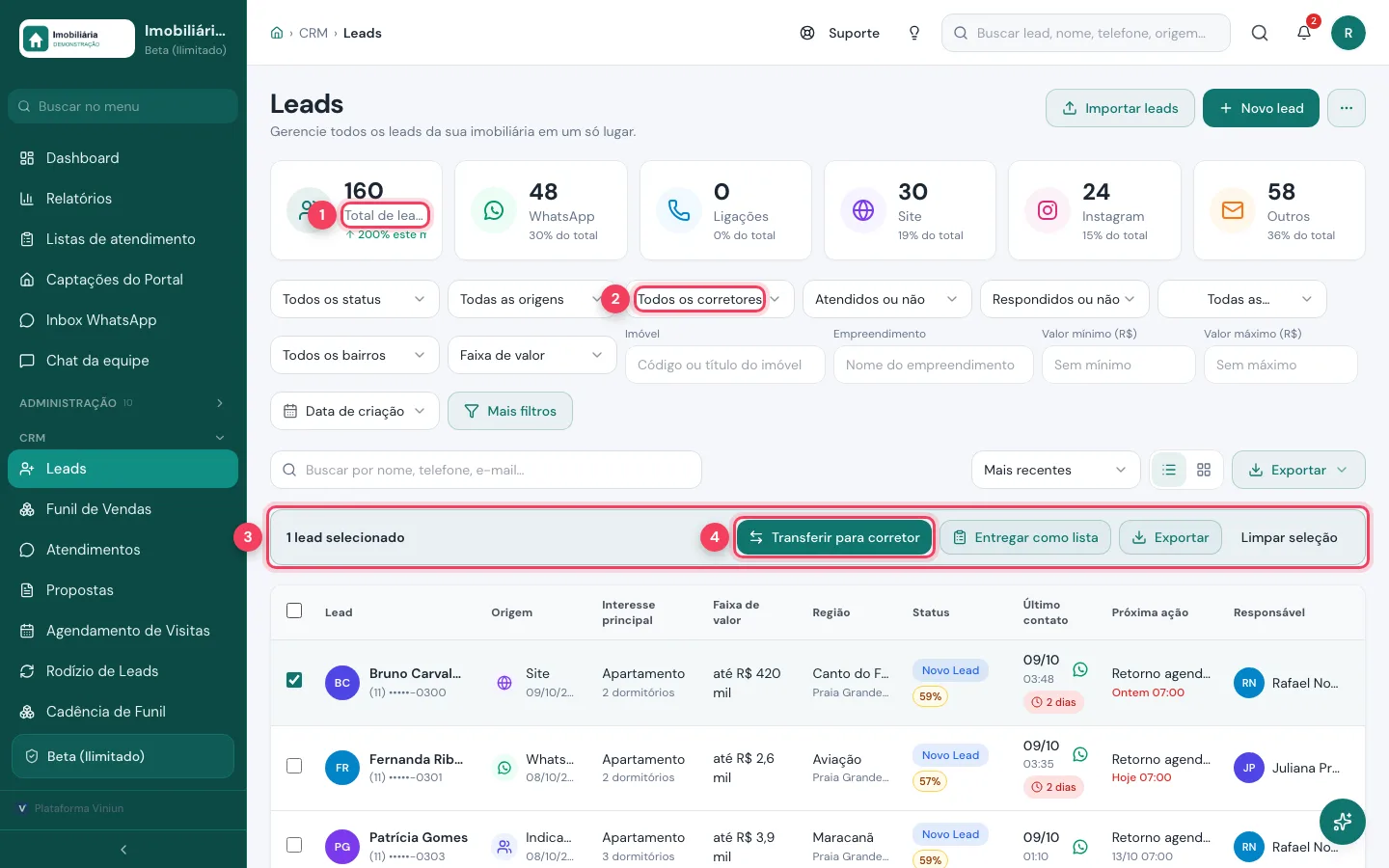Click the home breadcrumb icon
The image size is (1389, 868).
point(277,33)
